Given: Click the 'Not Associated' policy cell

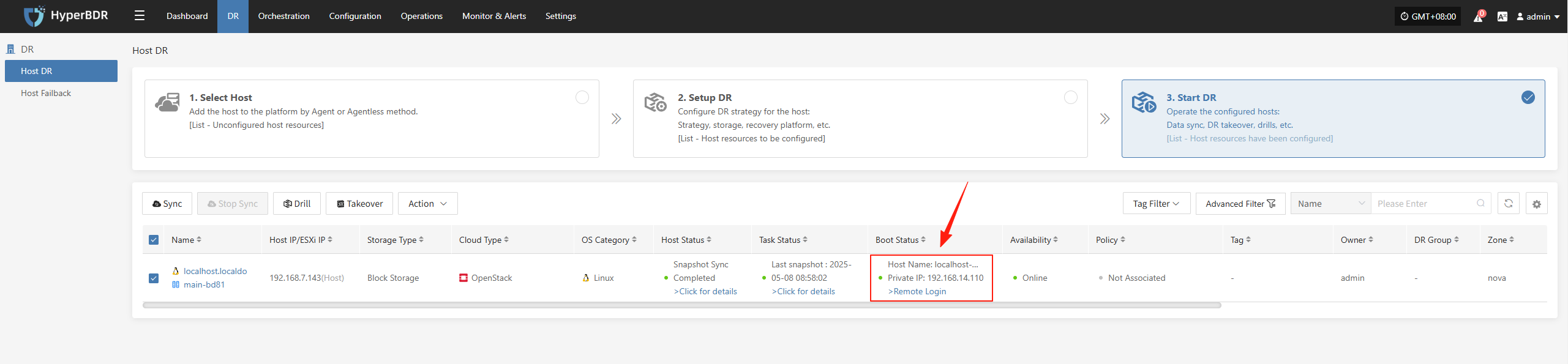Looking at the screenshot, I should [1137, 278].
